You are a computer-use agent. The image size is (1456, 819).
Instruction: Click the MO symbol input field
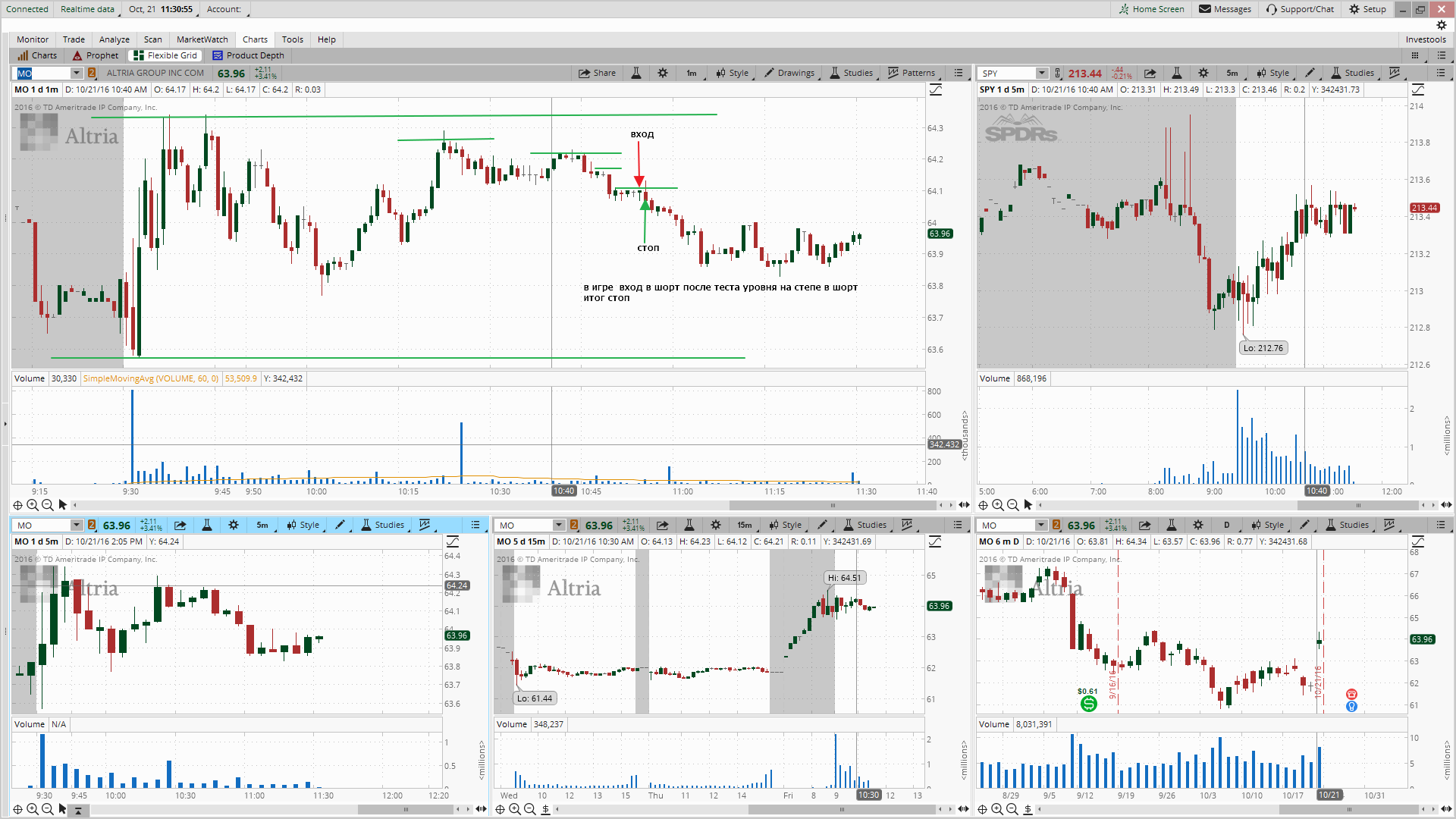point(43,73)
